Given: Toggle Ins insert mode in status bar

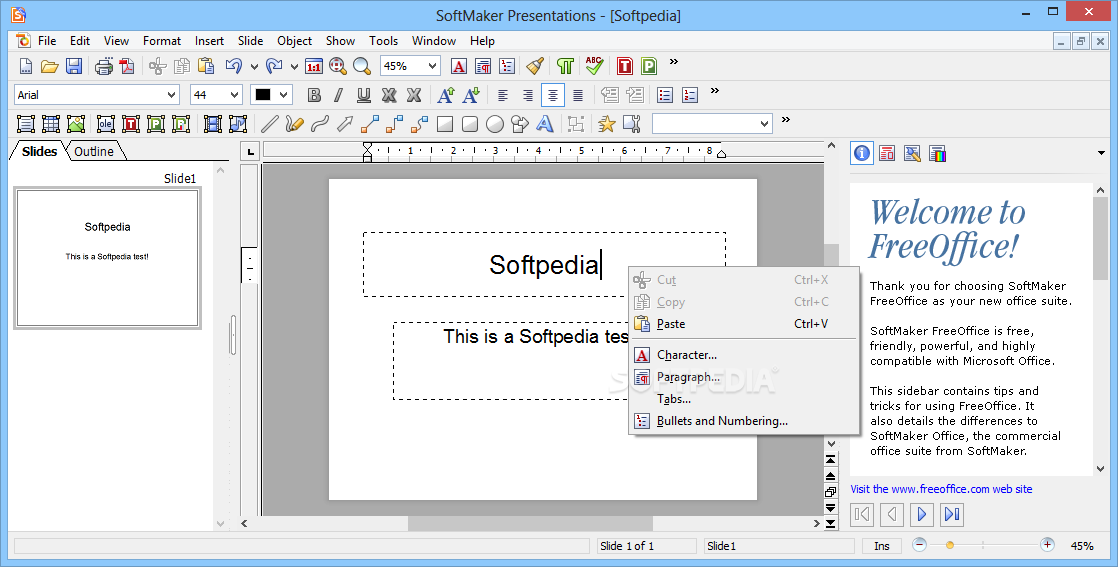Looking at the screenshot, I should (882, 546).
